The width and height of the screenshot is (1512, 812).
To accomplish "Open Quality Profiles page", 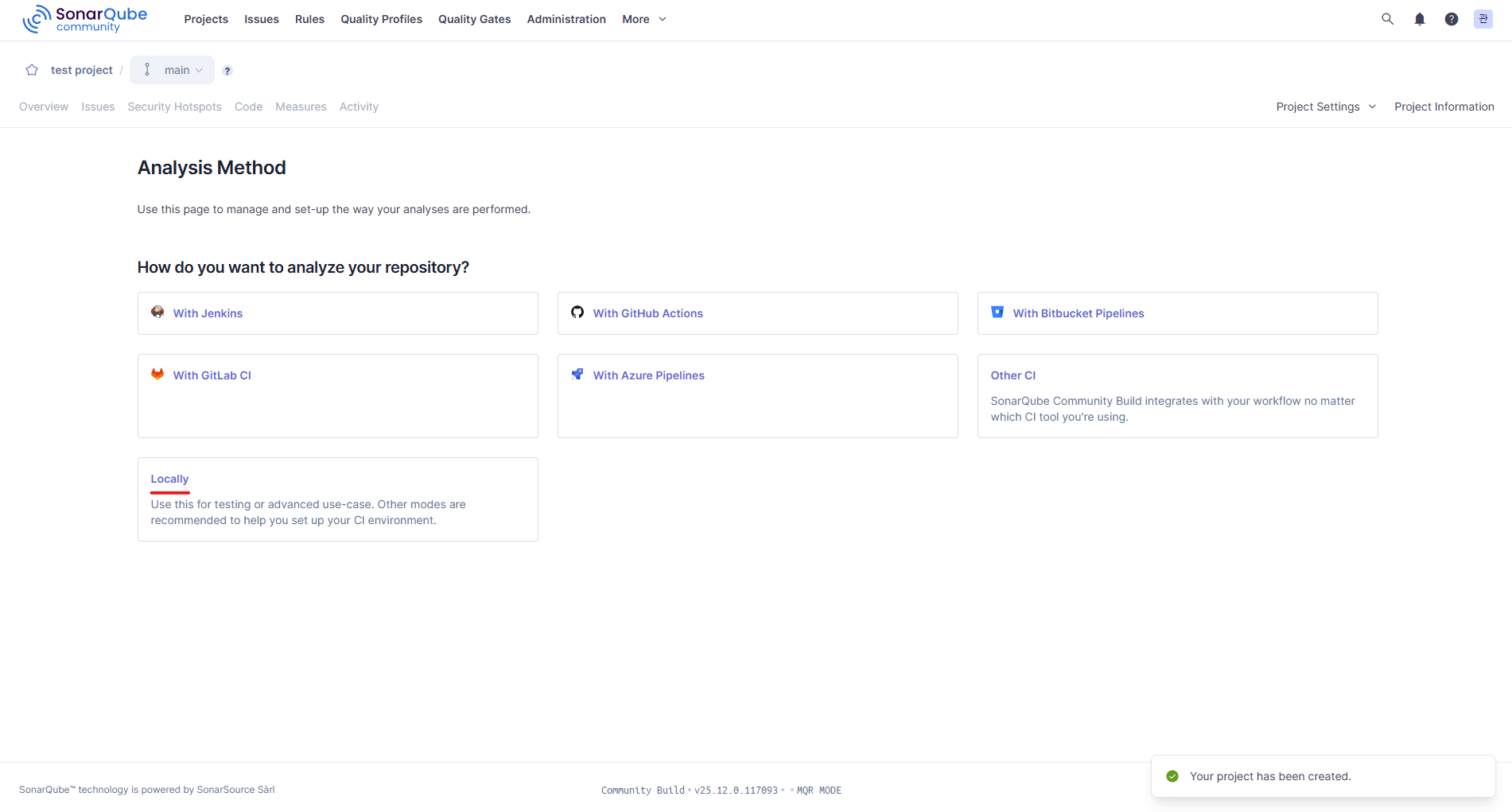I will pos(381,19).
